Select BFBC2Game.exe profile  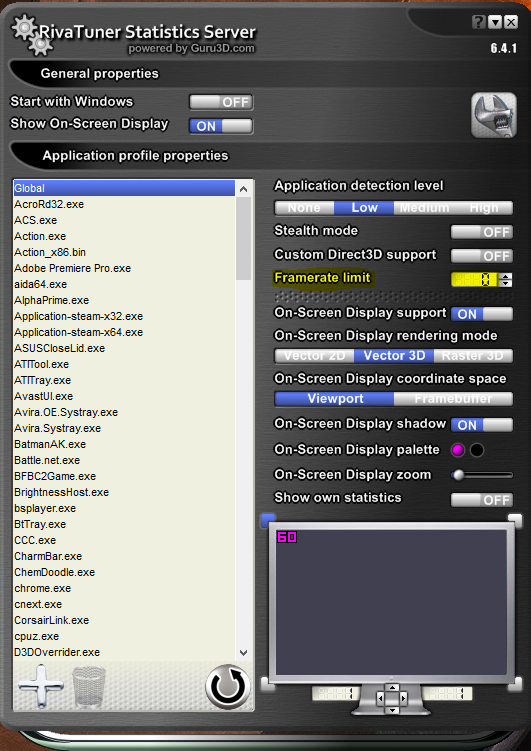click(x=124, y=476)
